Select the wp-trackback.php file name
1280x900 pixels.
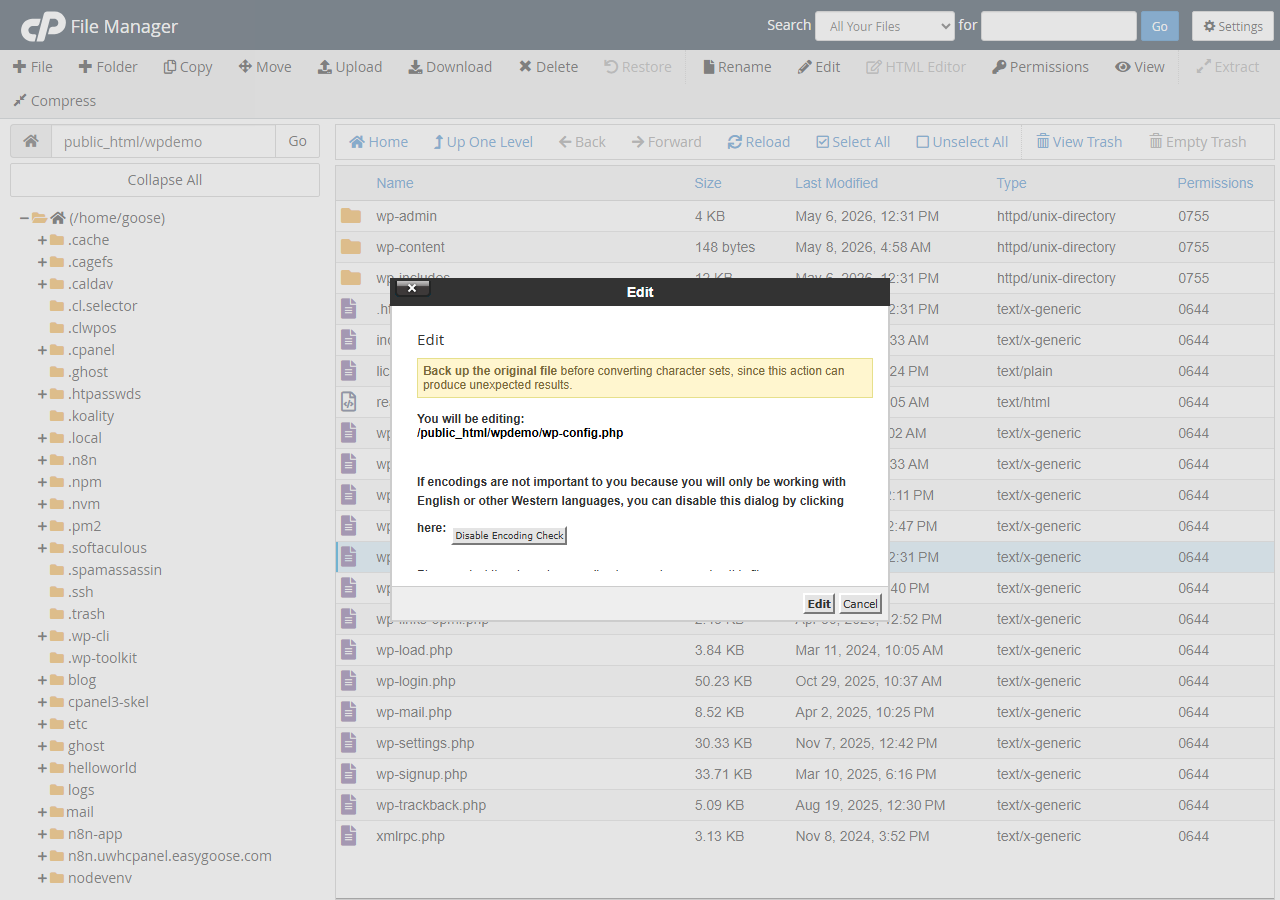pyautogui.click(x=431, y=805)
